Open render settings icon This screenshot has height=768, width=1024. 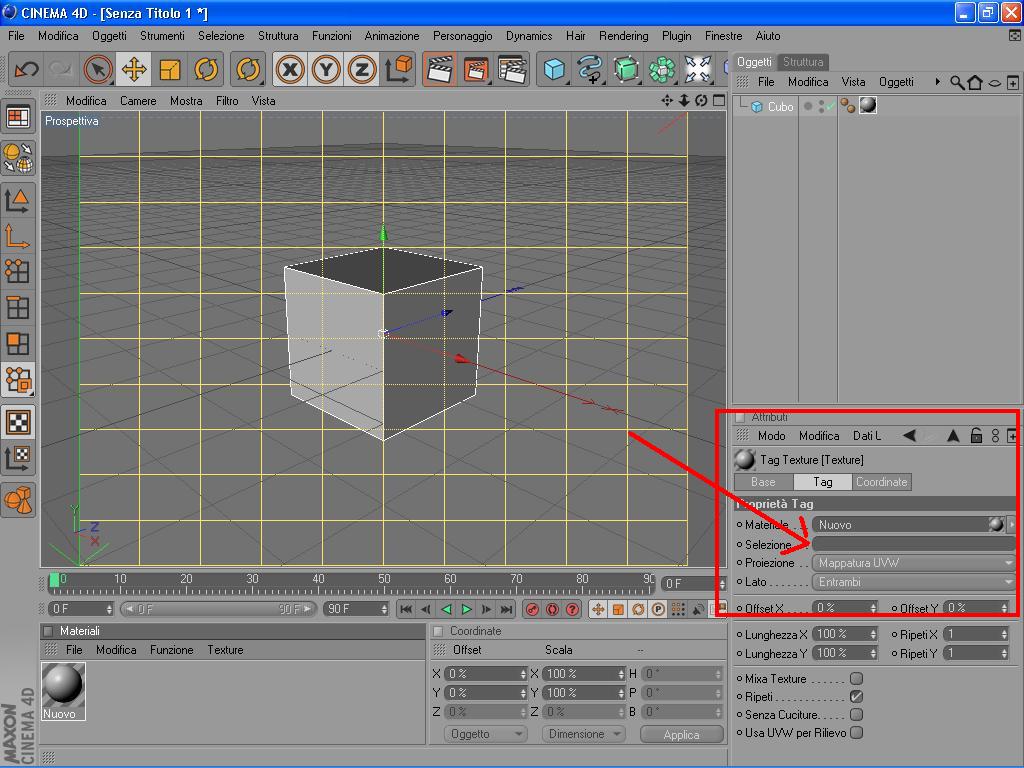[512, 69]
